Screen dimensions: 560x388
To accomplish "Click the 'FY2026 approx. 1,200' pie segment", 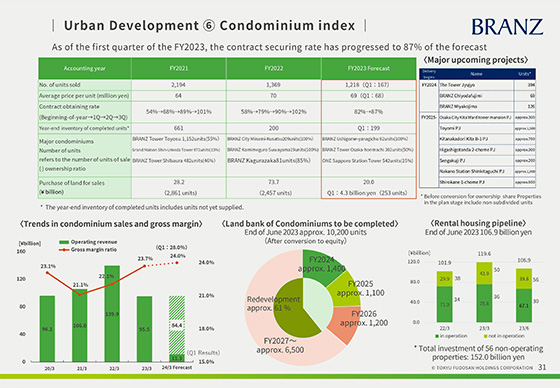I will [345, 323].
